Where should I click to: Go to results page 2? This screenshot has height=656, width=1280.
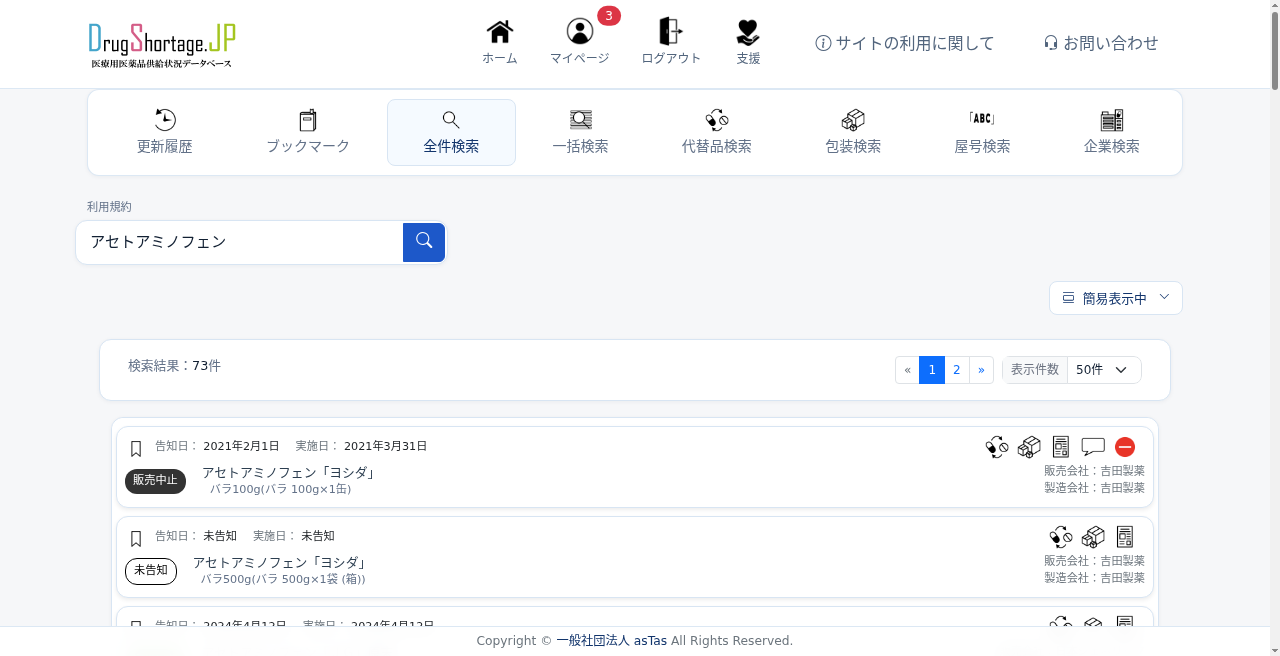click(957, 370)
